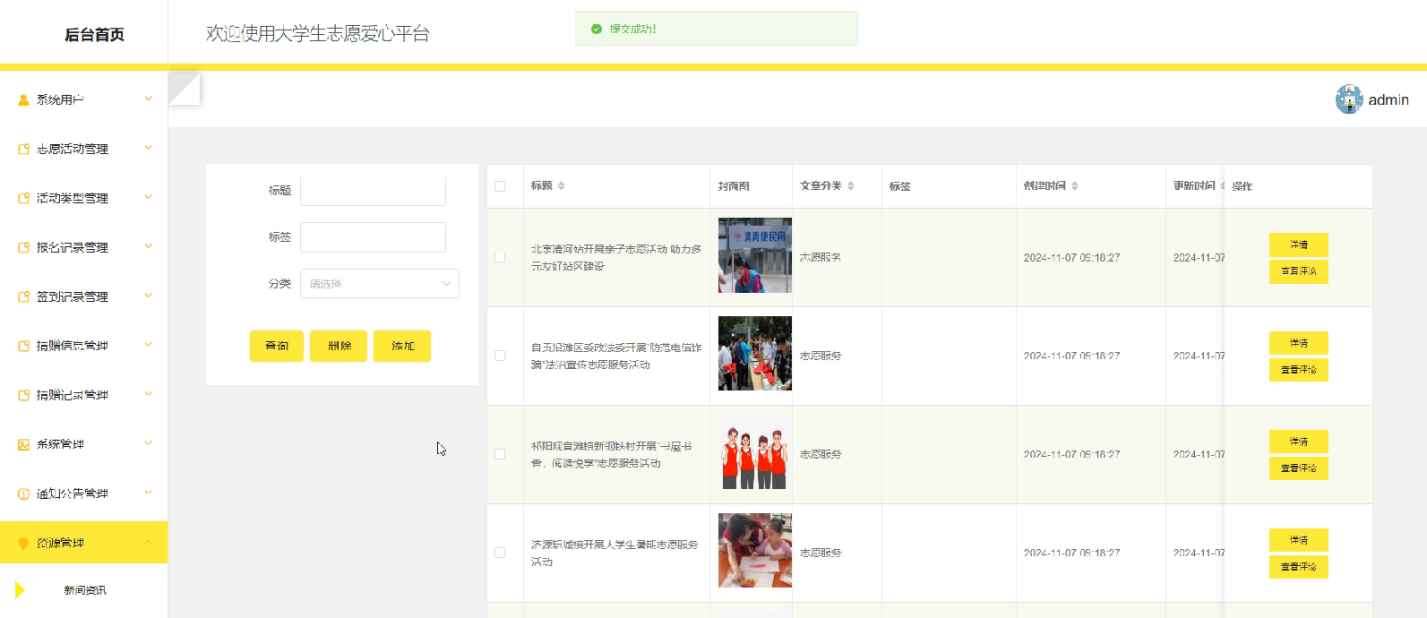
Task: Tick the checkbox for the 防范电信诈骗 article row
Action: tap(500, 355)
